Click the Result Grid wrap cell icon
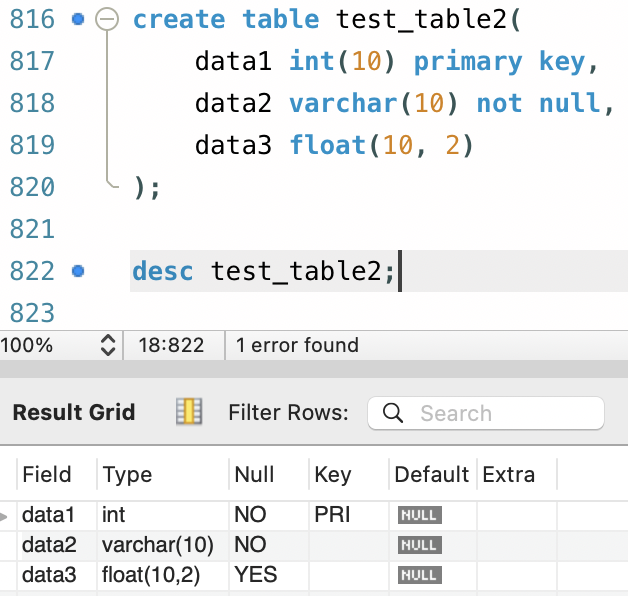This screenshot has width=628, height=596. pyautogui.click(x=189, y=411)
